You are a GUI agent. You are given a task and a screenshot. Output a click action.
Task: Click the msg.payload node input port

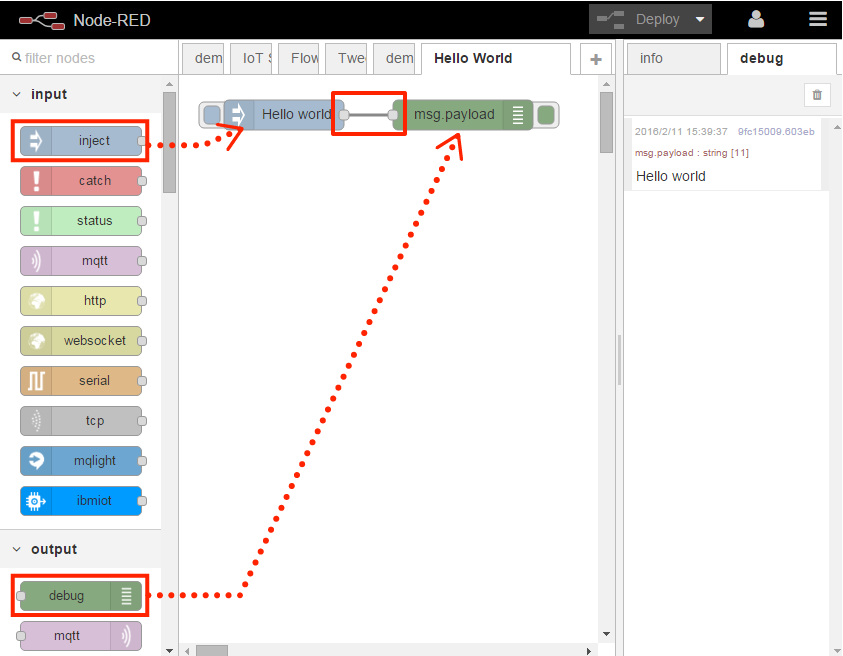pos(393,115)
